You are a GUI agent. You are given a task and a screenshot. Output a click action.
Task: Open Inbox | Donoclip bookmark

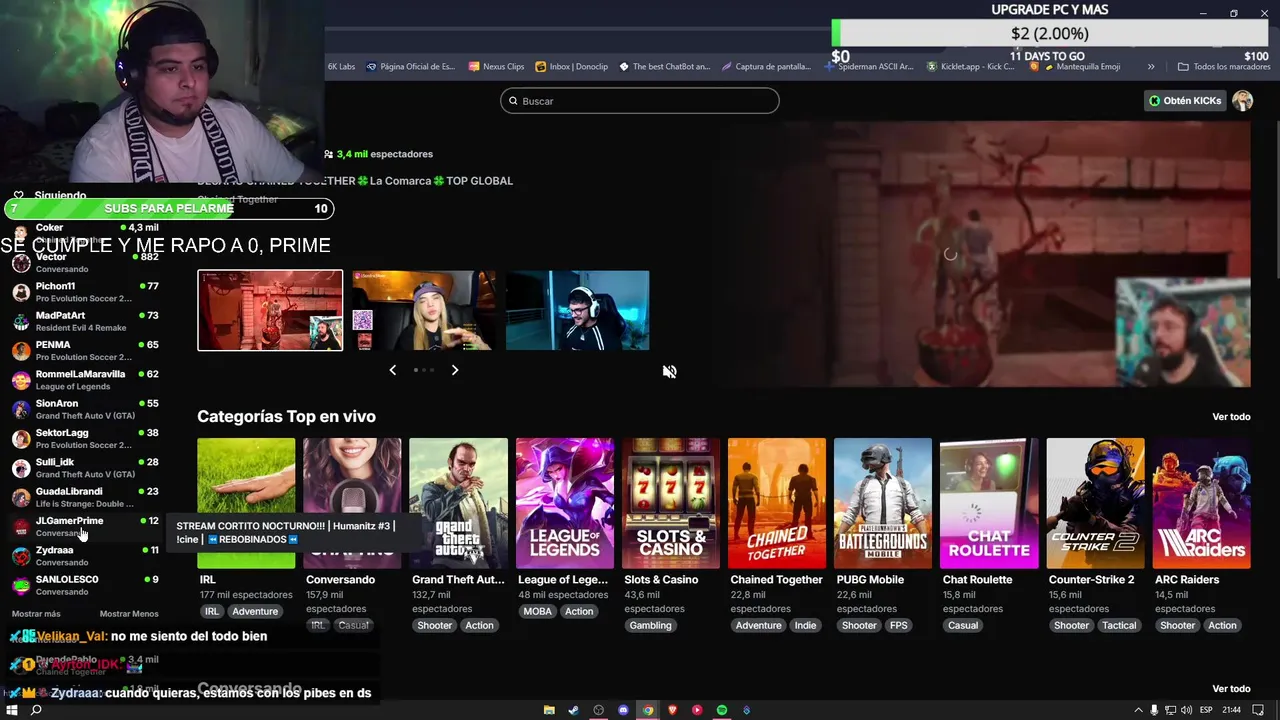pos(571,67)
